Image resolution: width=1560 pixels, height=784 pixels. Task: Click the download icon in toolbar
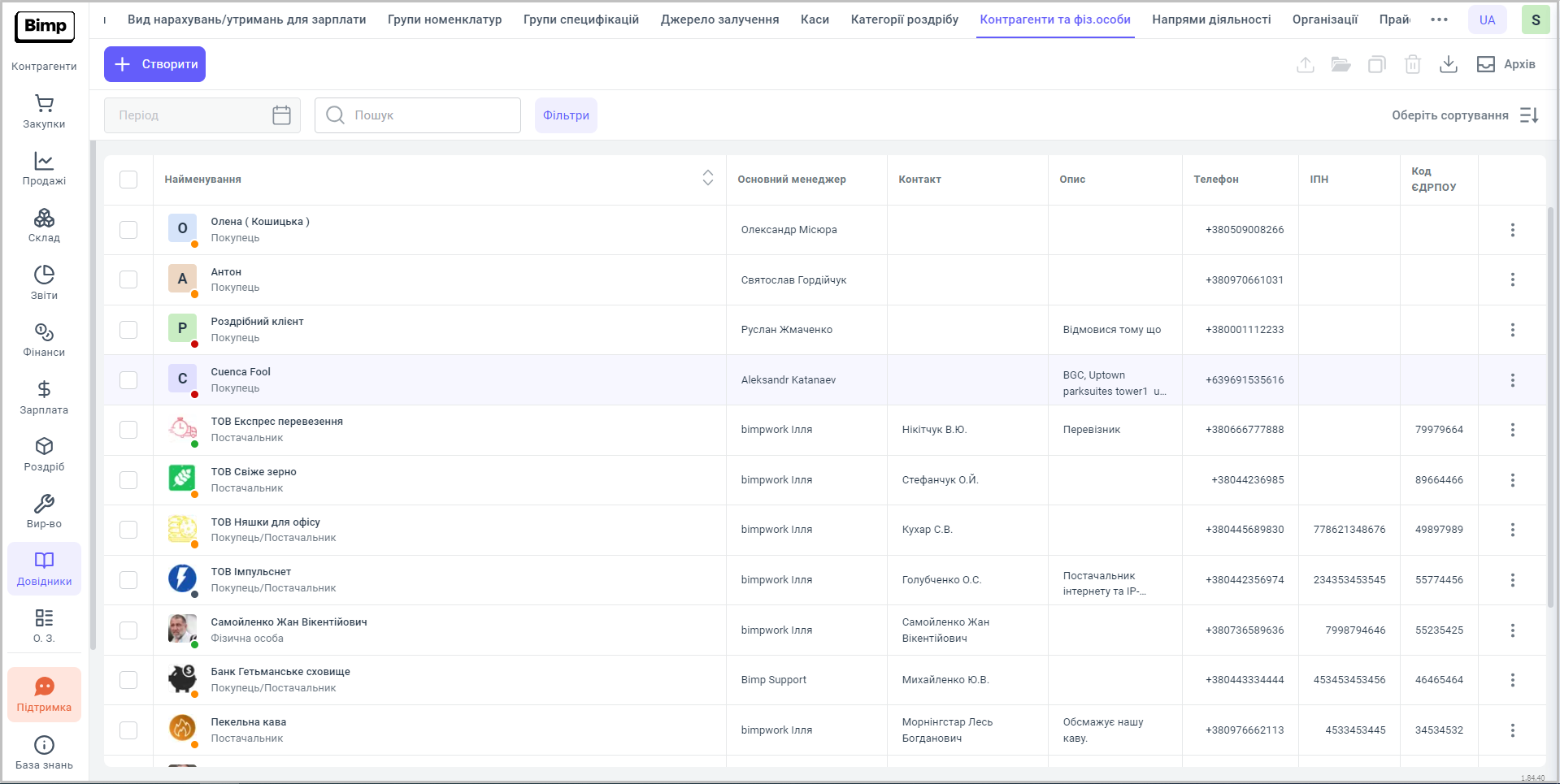point(1448,64)
